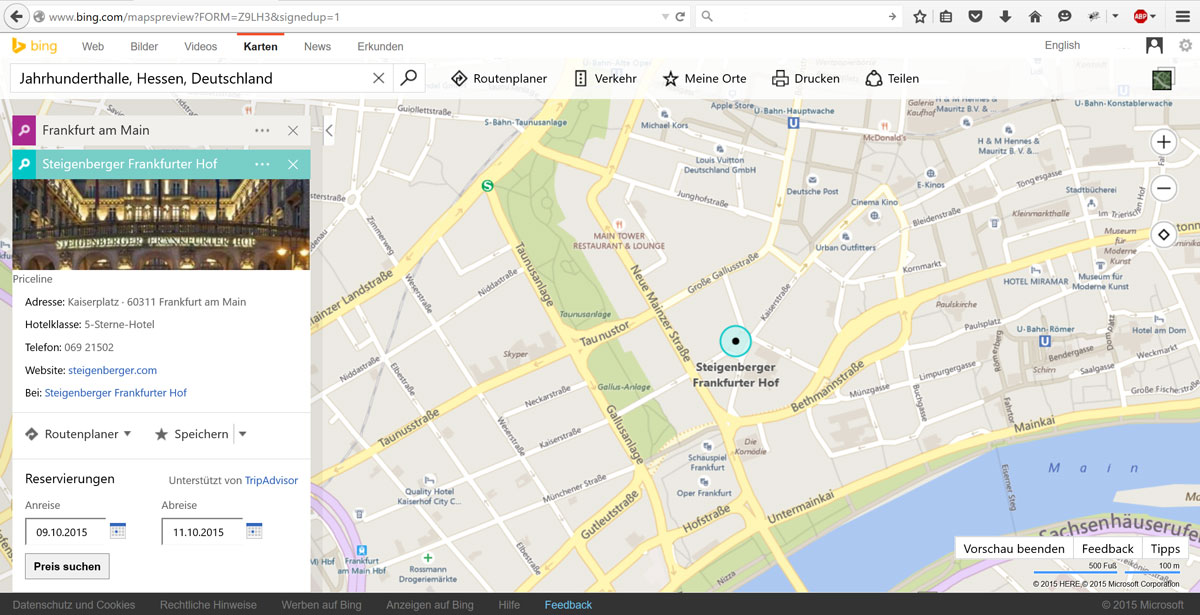1200x615 pixels.
Task: Switch to the Videos tab
Action: (201, 46)
